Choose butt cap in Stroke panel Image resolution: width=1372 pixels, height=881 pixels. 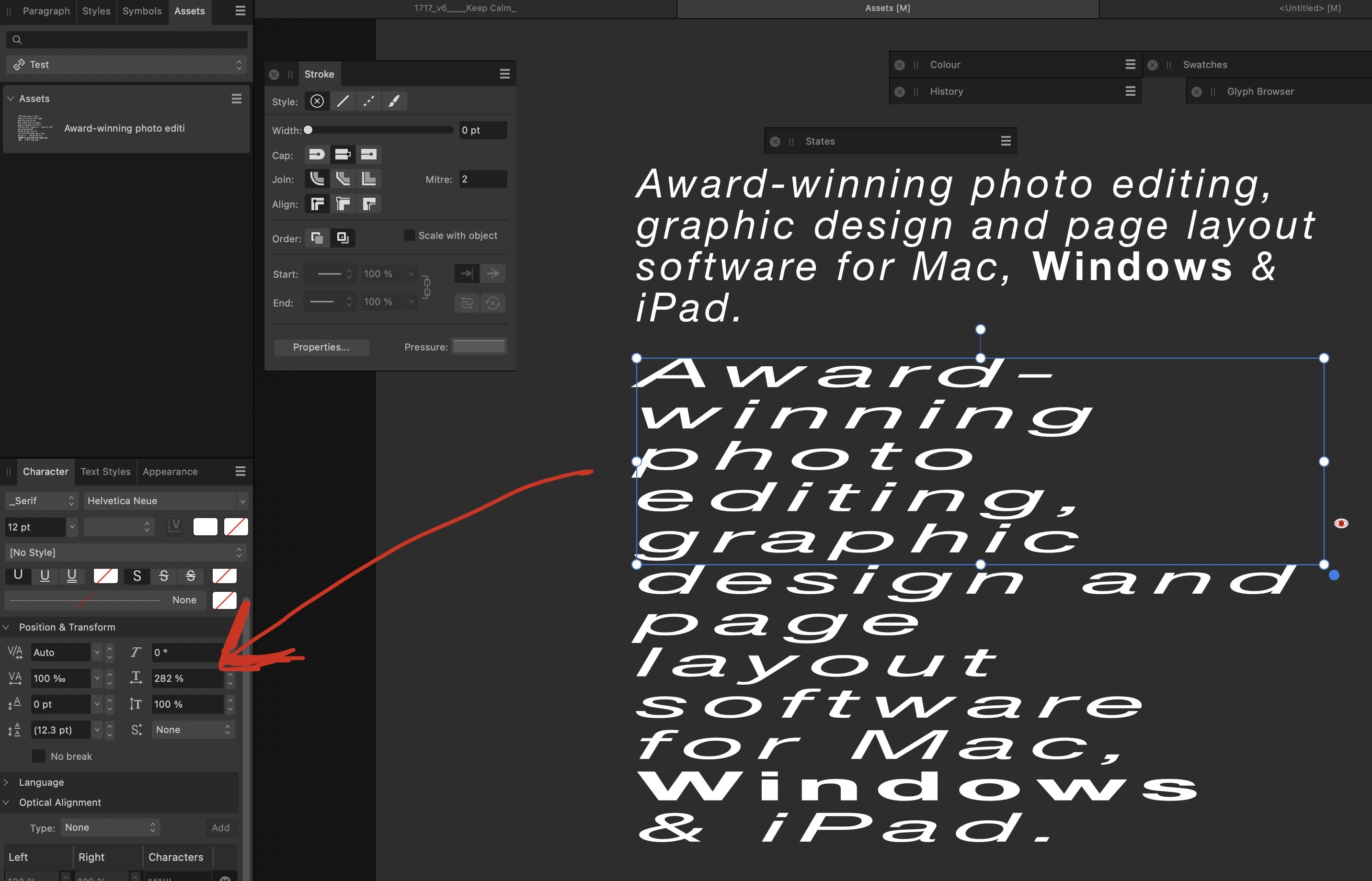(x=343, y=155)
